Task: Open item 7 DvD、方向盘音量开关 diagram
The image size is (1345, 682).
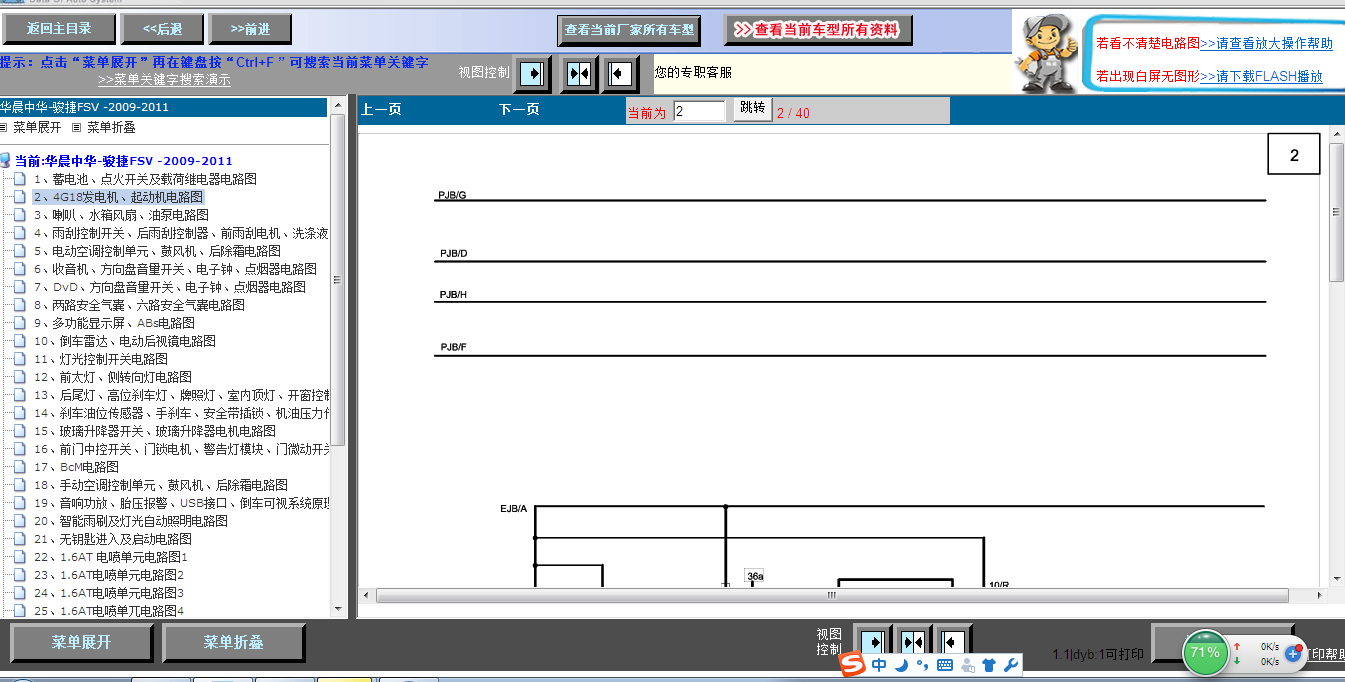Action: point(169,287)
